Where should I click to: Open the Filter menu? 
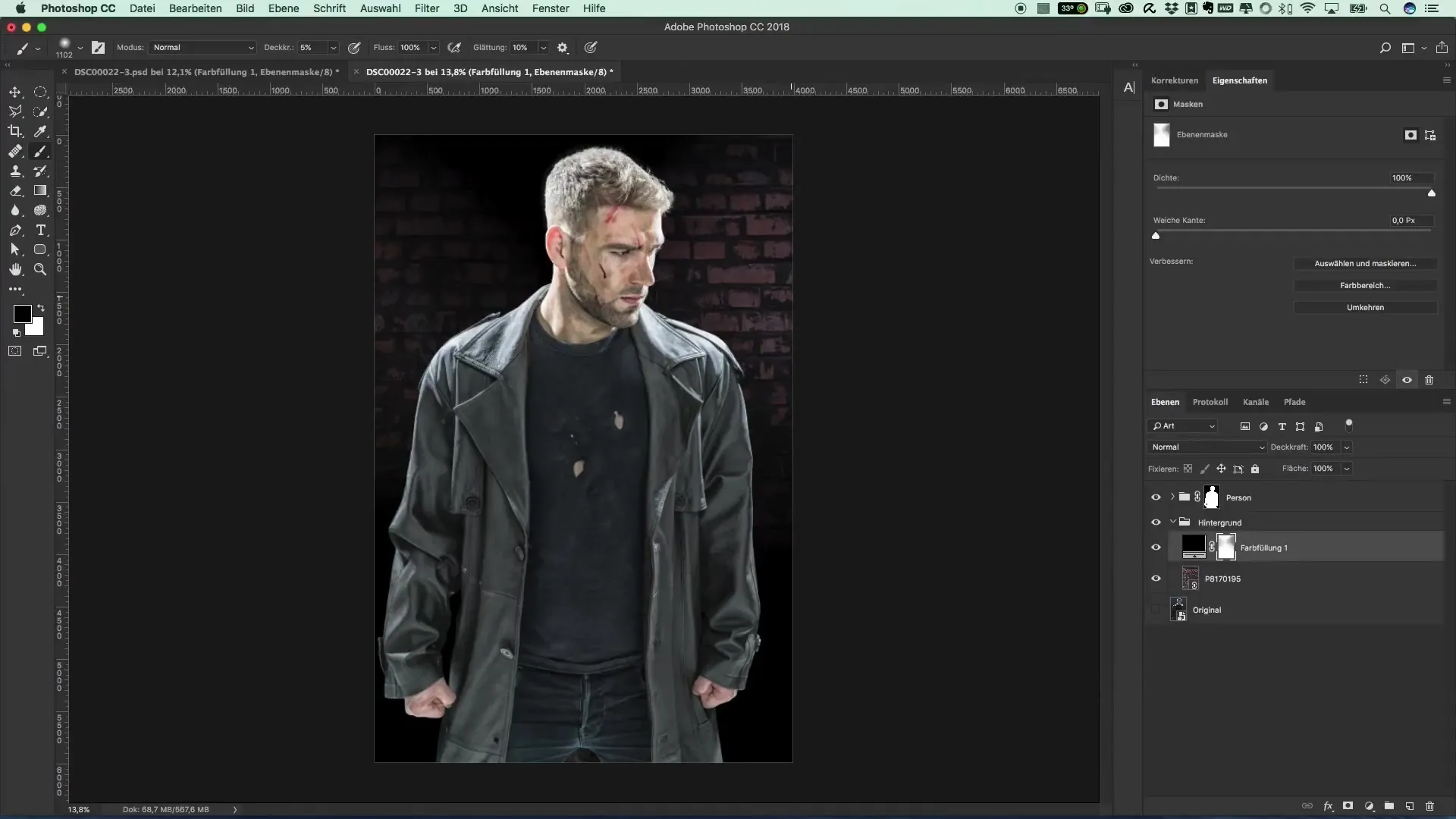427,8
